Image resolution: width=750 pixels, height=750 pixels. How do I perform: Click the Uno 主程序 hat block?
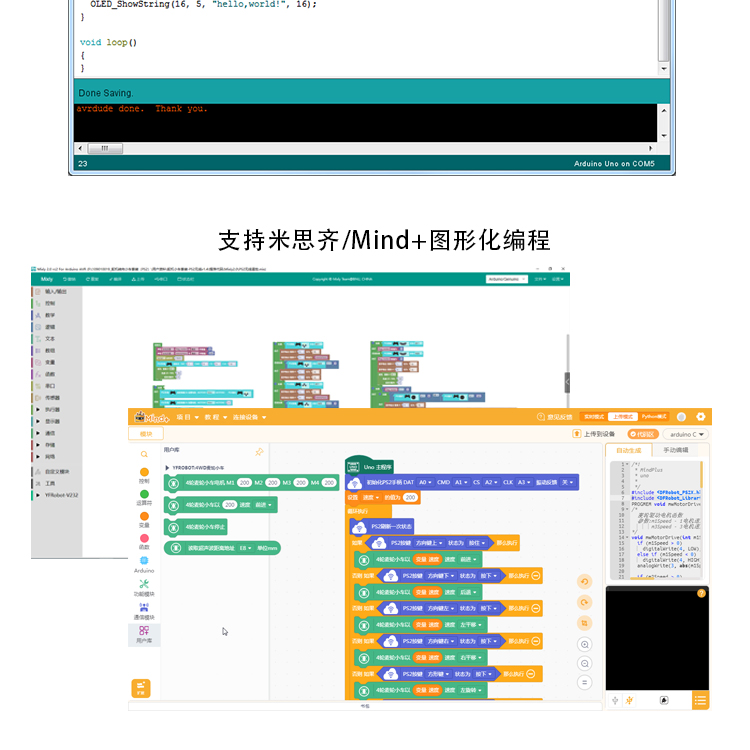pos(369,466)
